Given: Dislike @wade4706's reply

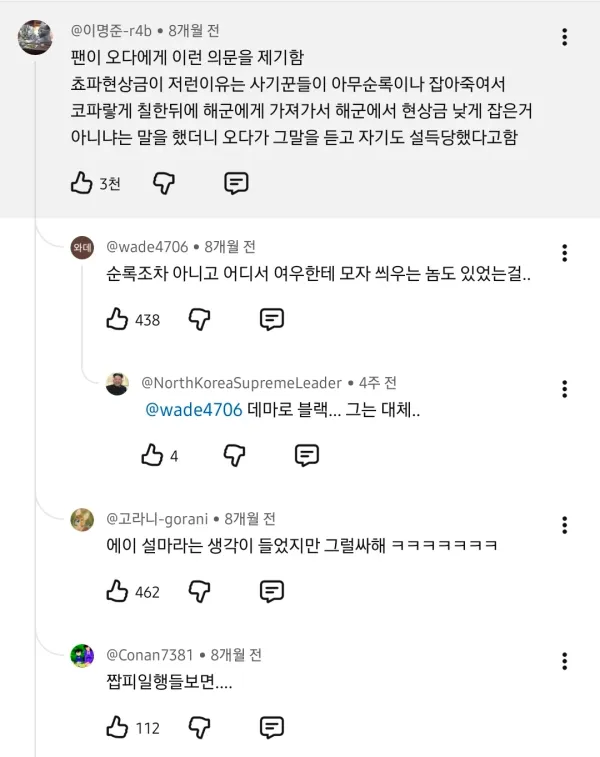Looking at the screenshot, I should point(199,320).
